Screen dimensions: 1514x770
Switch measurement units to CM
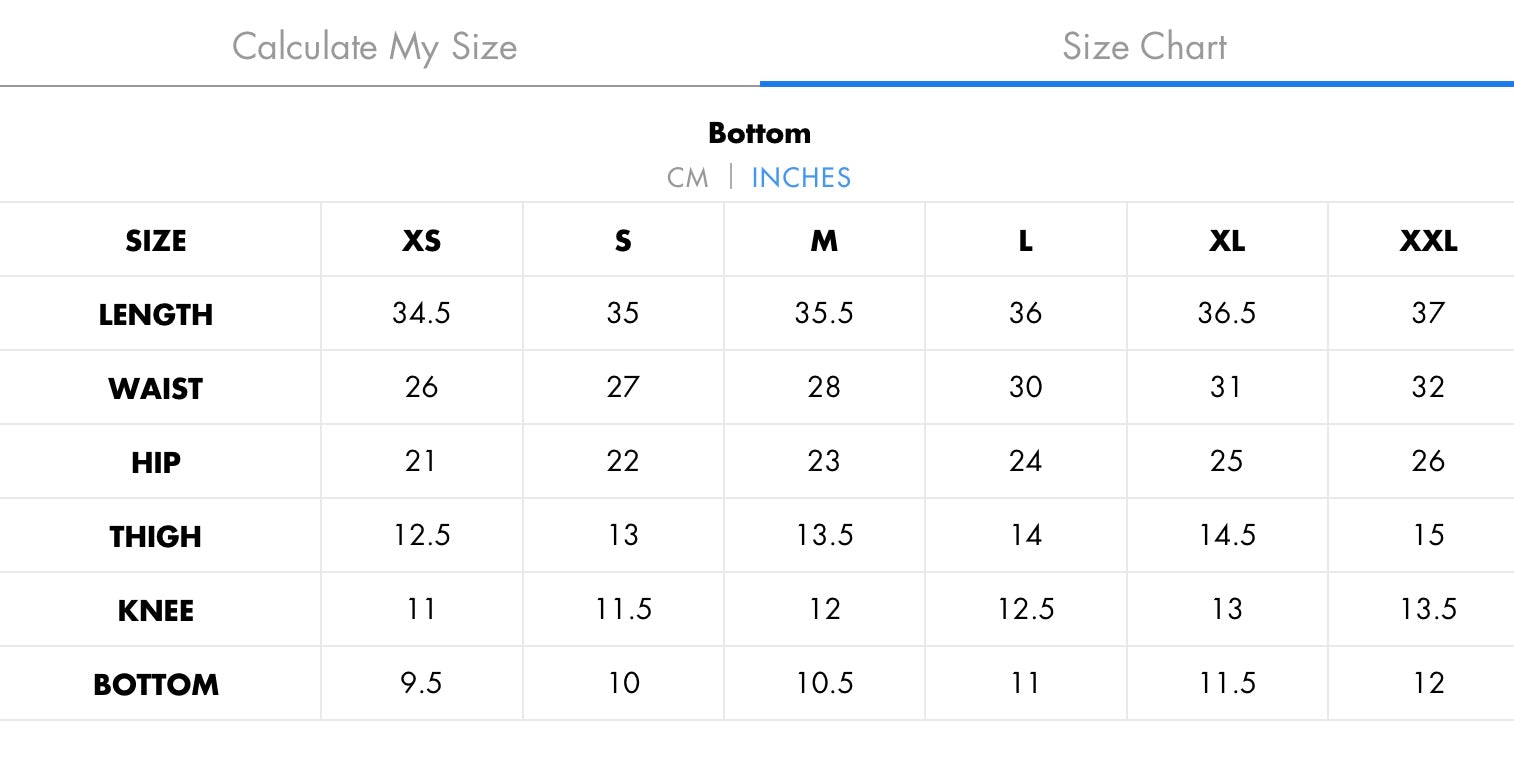tap(687, 178)
